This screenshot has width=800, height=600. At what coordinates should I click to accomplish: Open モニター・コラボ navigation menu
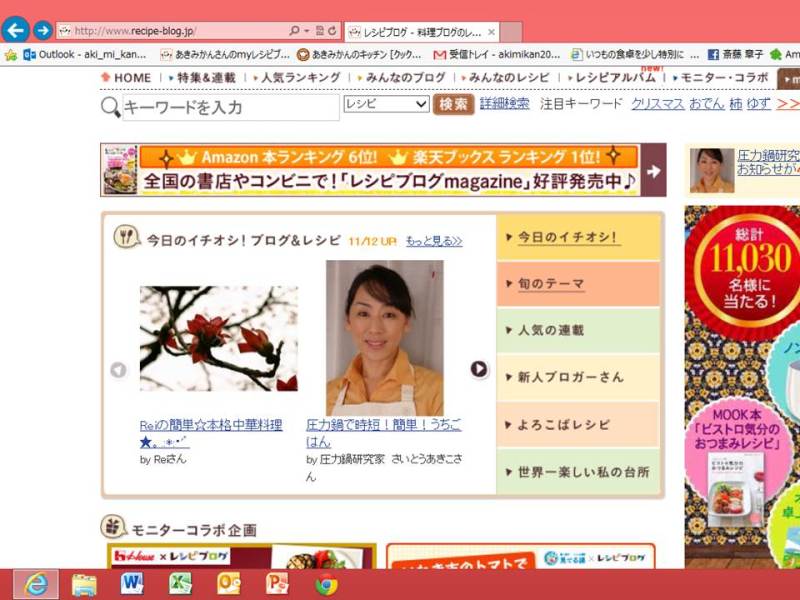(720, 78)
